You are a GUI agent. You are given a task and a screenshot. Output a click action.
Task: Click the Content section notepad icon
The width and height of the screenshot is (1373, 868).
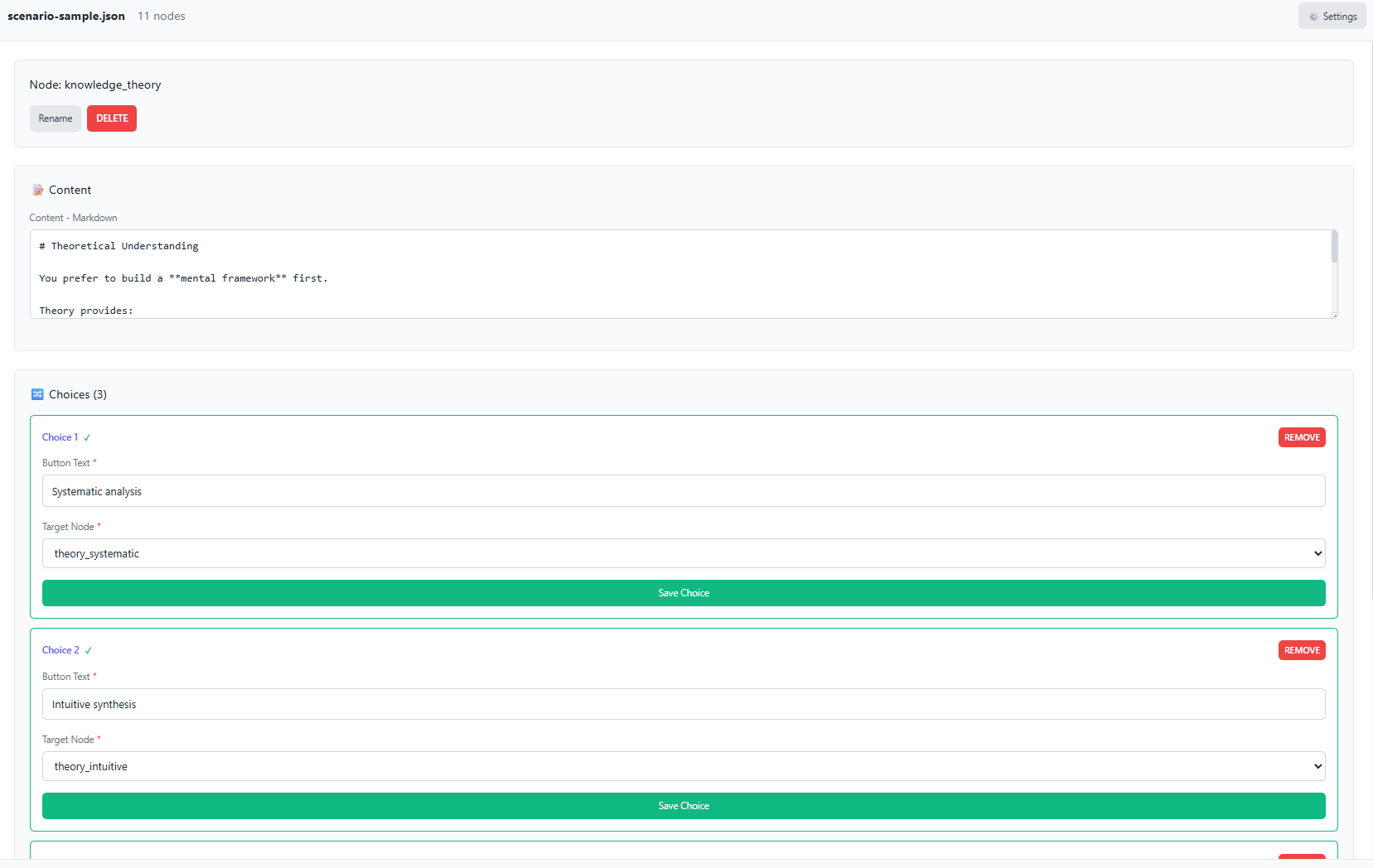point(37,190)
